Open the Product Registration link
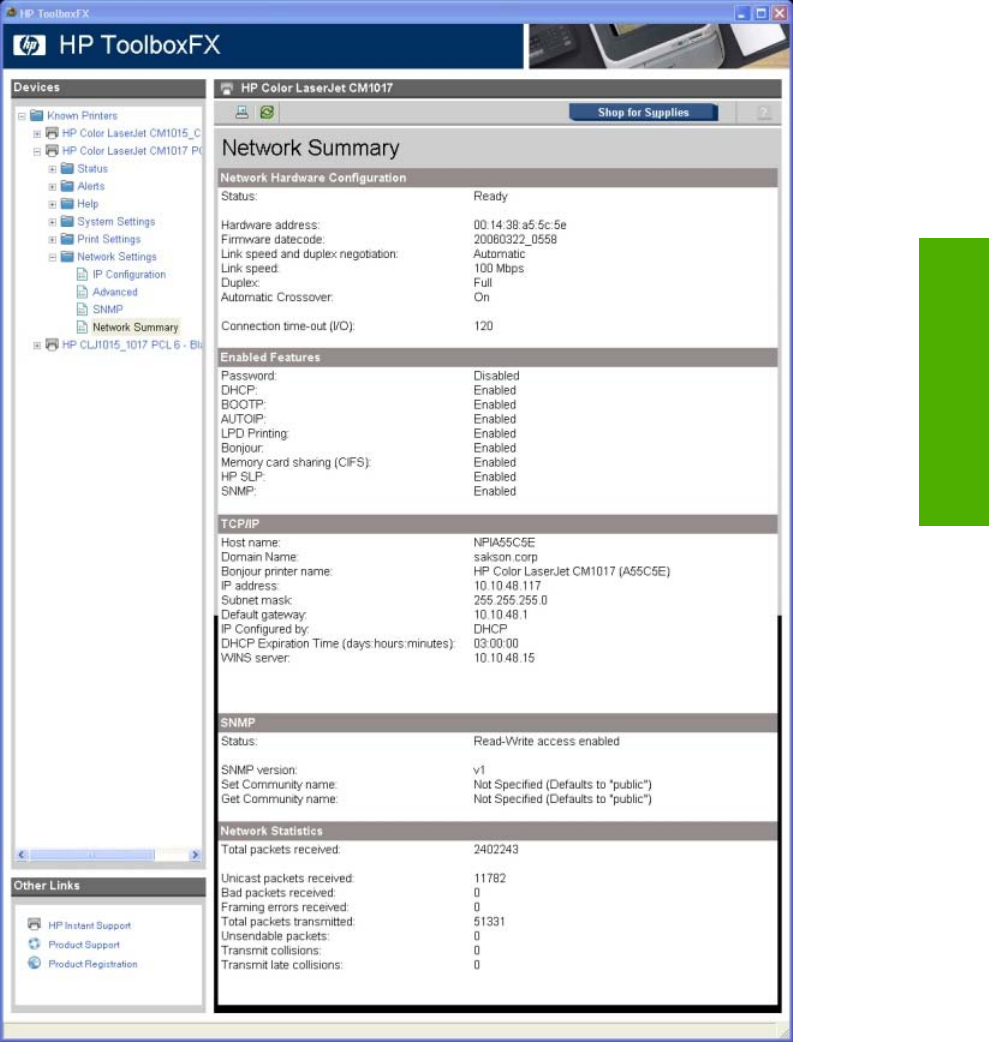 coord(93,964)
